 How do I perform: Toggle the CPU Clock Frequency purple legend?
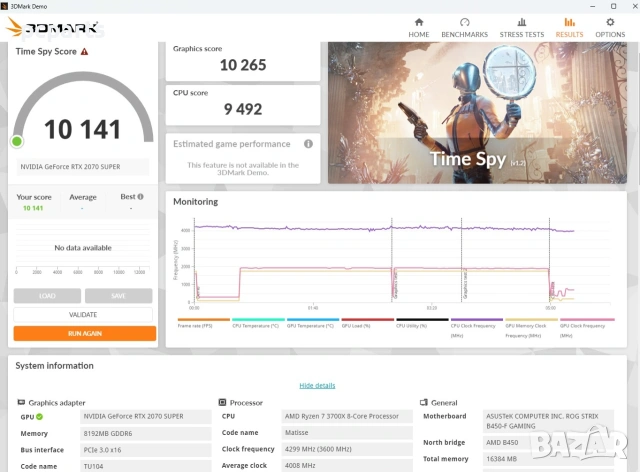[x=477, y=327]
